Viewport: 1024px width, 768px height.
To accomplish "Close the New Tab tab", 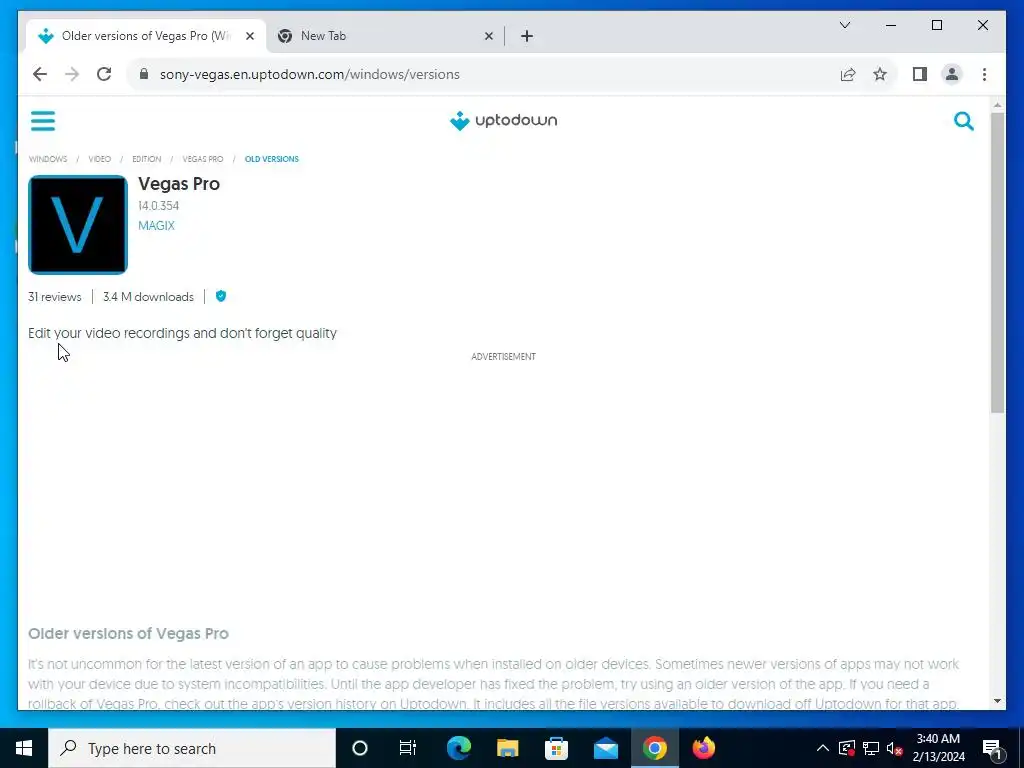I will point(488,36).
